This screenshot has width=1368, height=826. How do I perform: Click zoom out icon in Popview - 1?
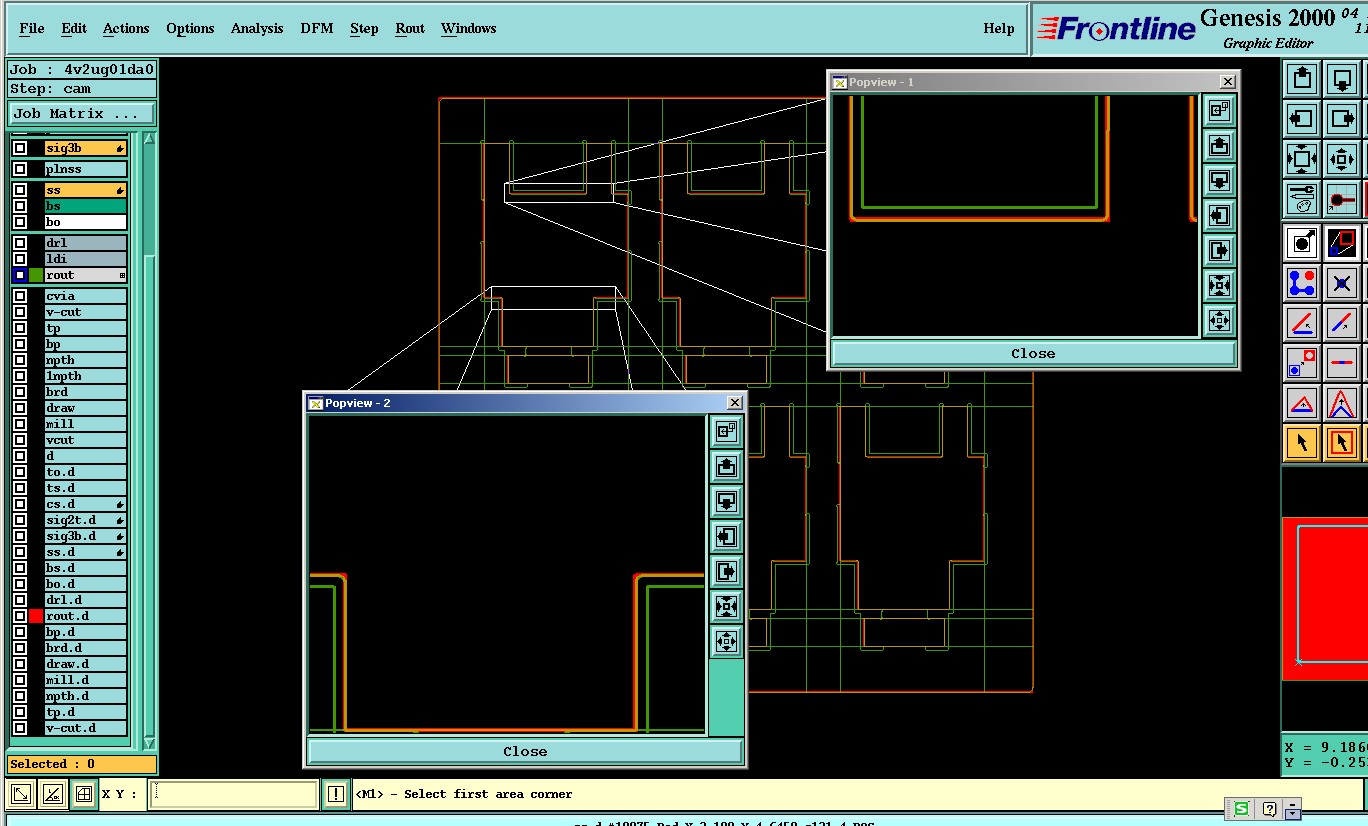(1219, 321)
